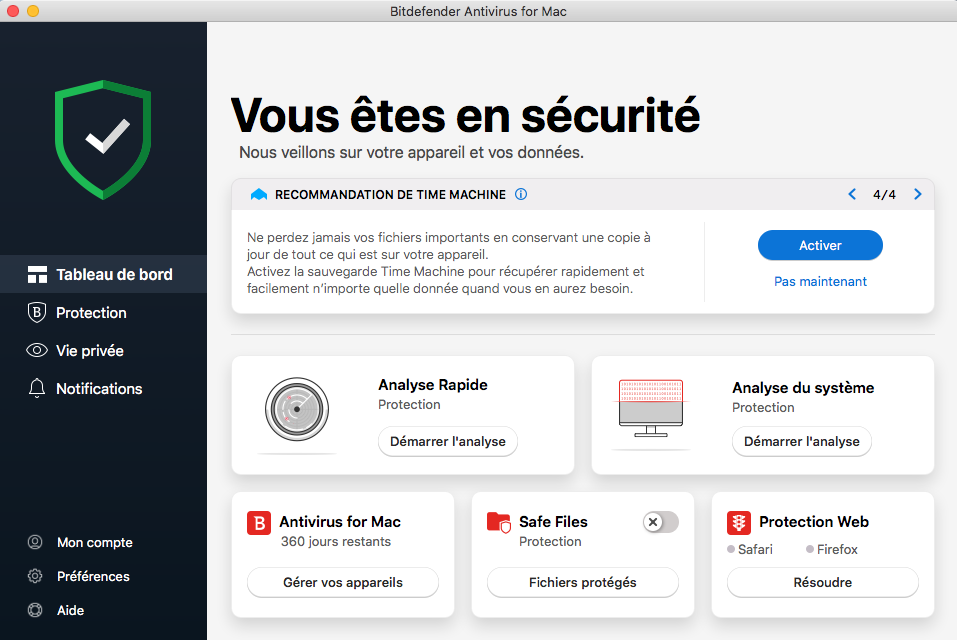Click the 'Vous êtes en sécurité' heading

coord(465,115)
